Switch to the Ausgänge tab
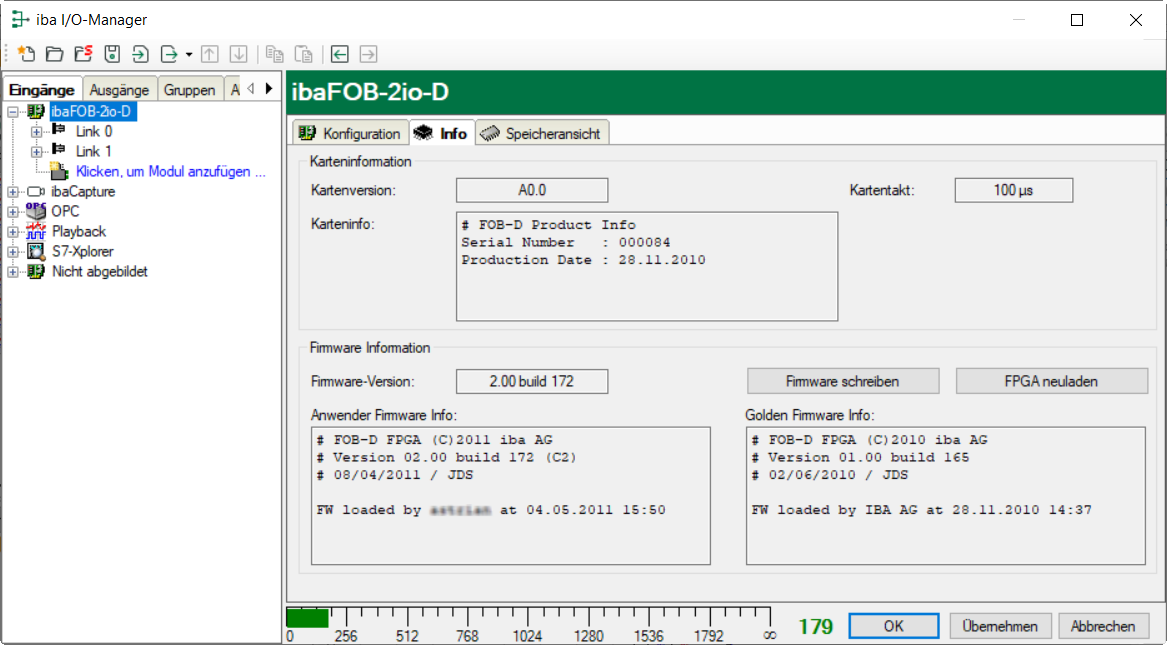Image resolution: width=1167 pixels, height=645 pixels. click(x=120, y=90)
